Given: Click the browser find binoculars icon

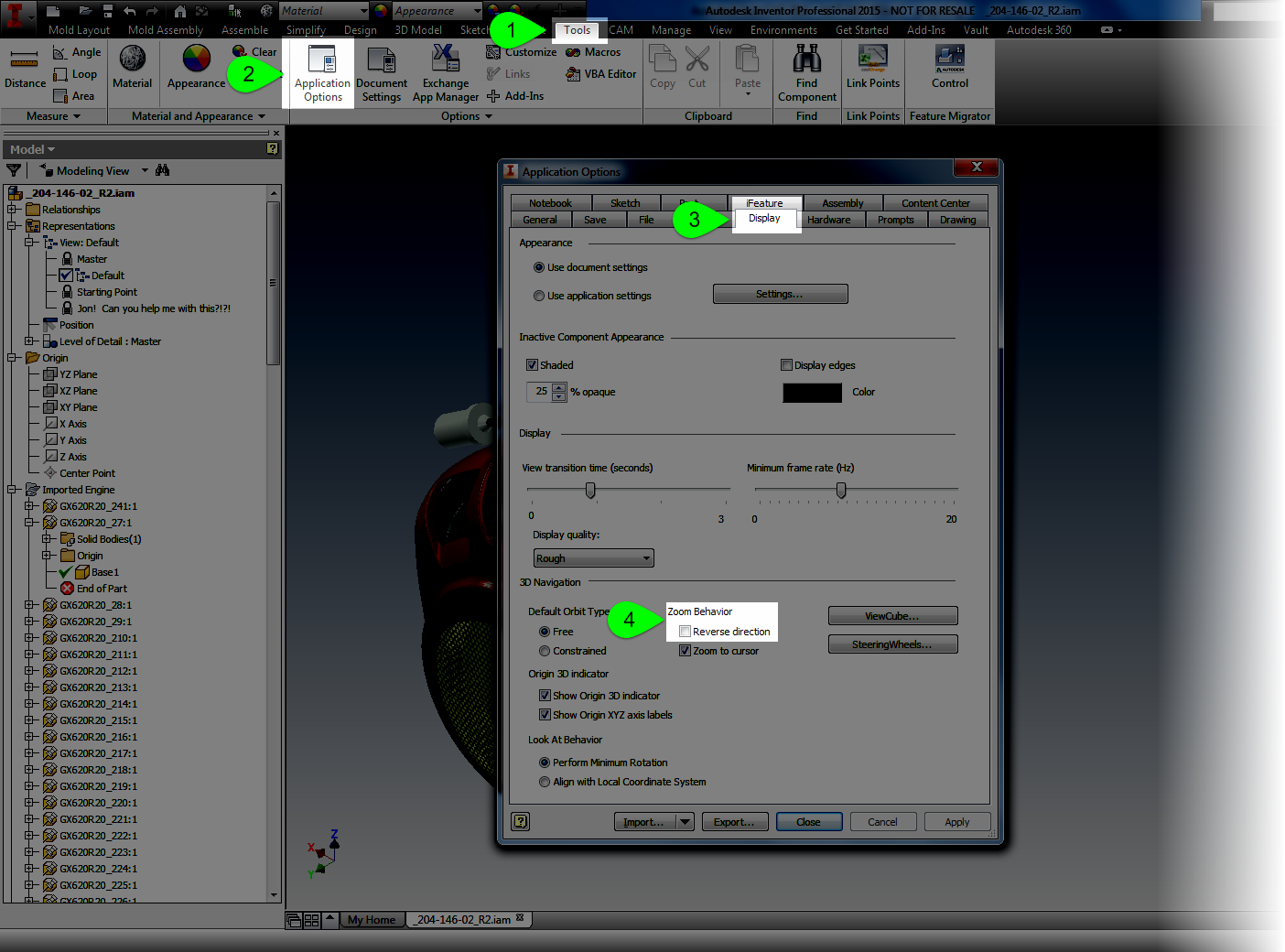Looking at the screenshot, I should (x=163, y=170).
